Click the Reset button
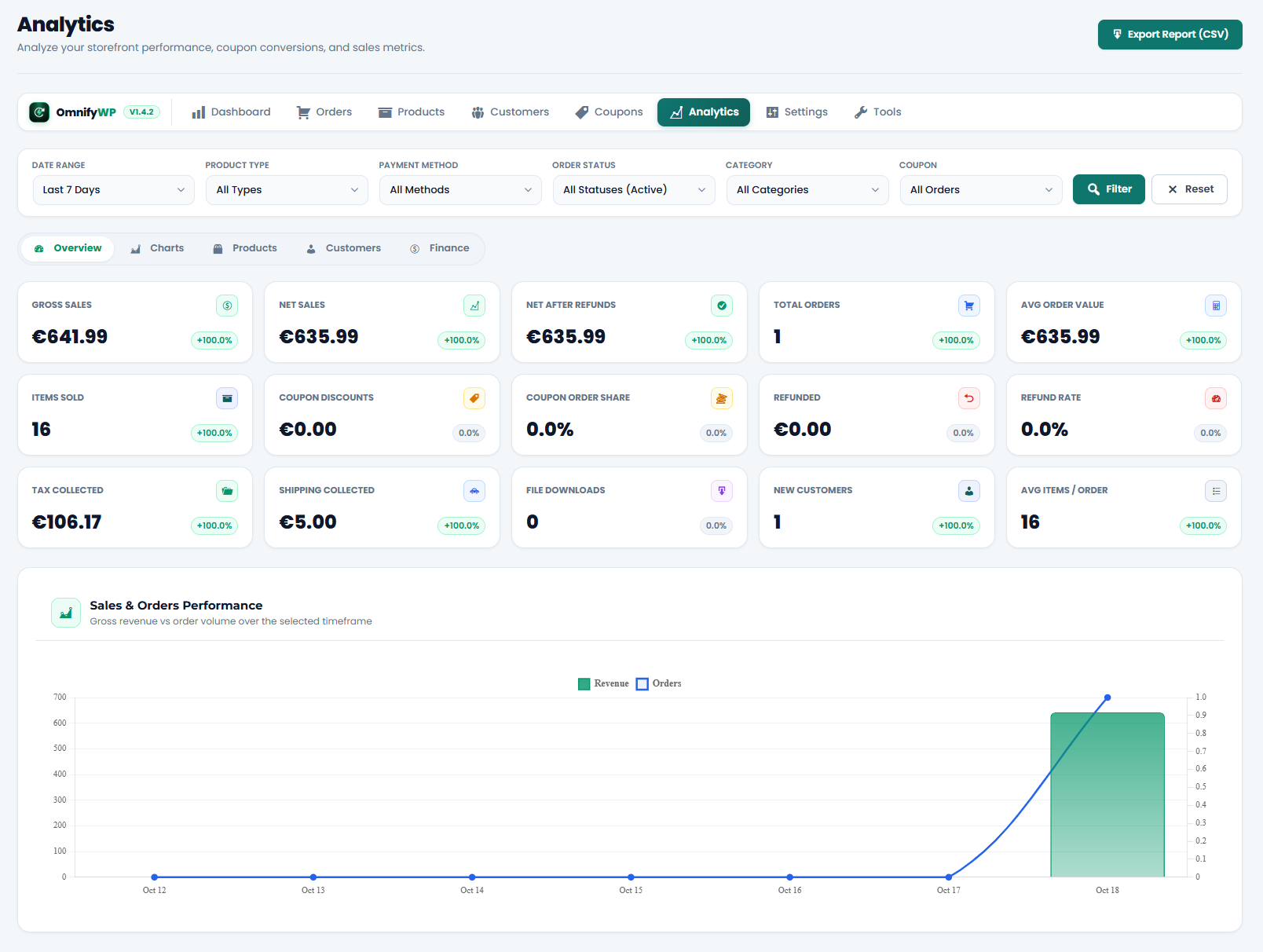Viewport: 1263px width, 952px height. tap(1189, 189)
